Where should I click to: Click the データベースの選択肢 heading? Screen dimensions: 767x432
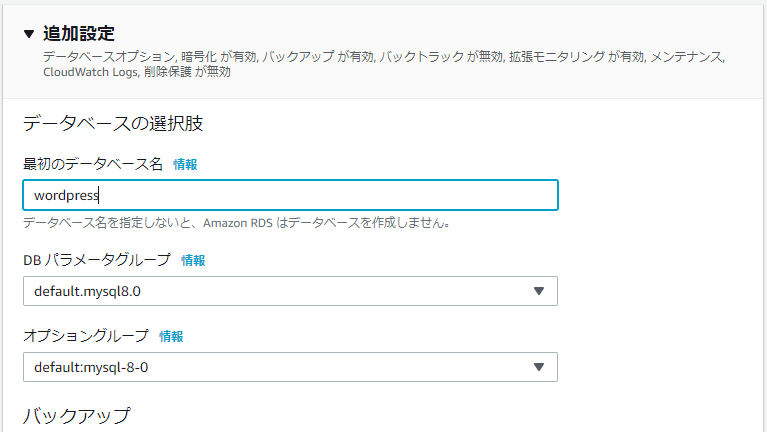(114, 124)
